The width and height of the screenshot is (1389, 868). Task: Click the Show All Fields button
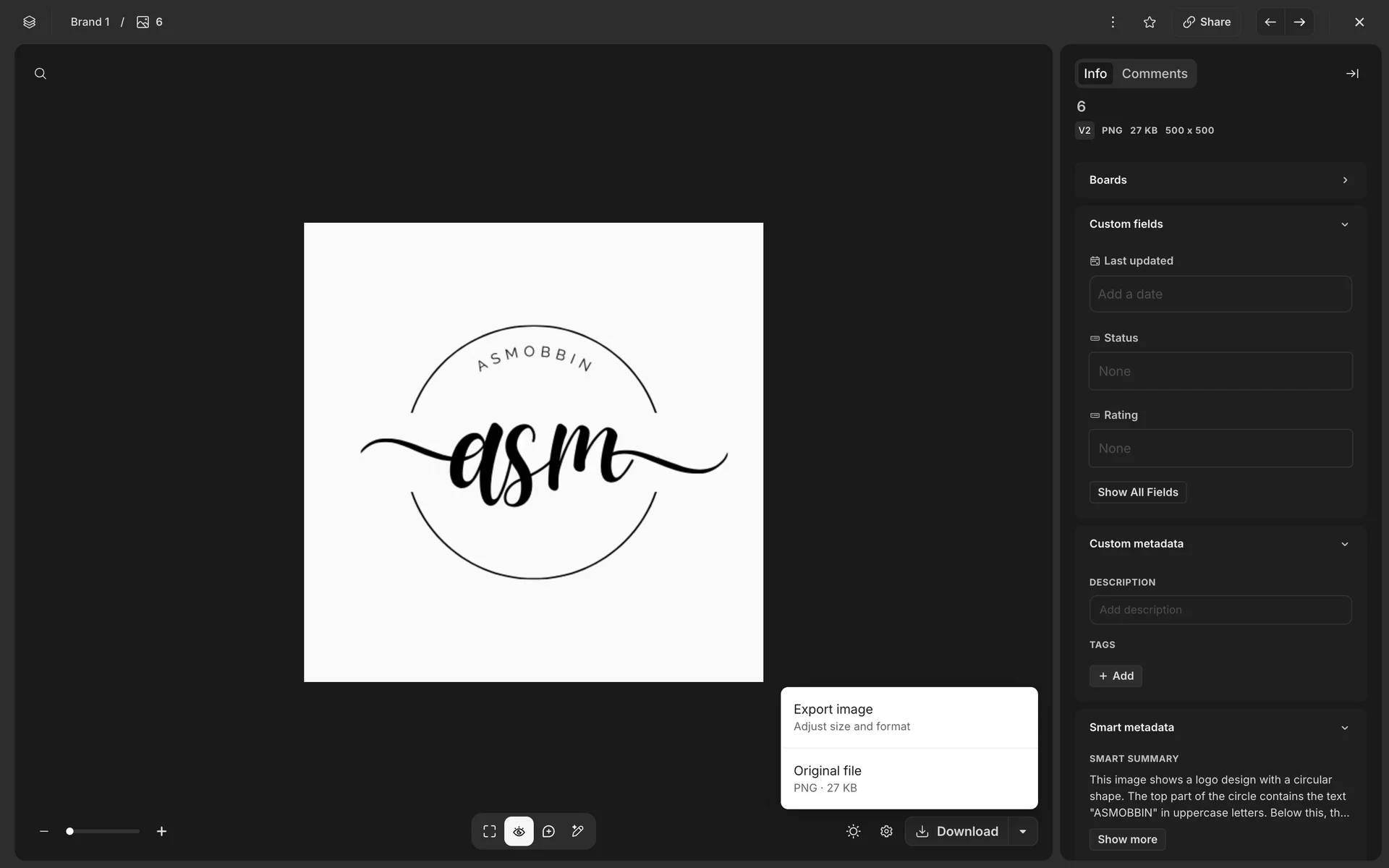(x=1137, y=492)
